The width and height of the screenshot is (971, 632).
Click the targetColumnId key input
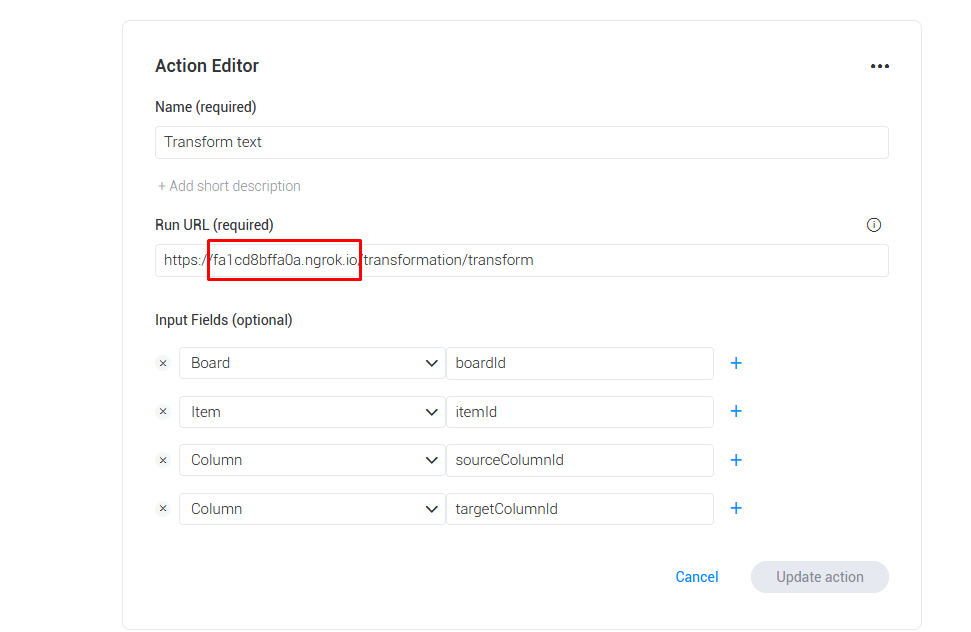[580, 509]
